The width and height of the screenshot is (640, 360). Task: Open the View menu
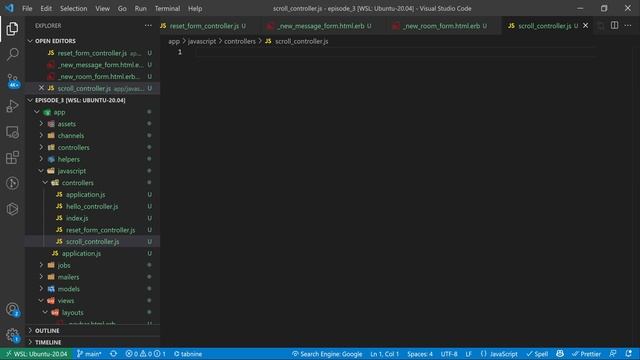[x=102, y=8]
